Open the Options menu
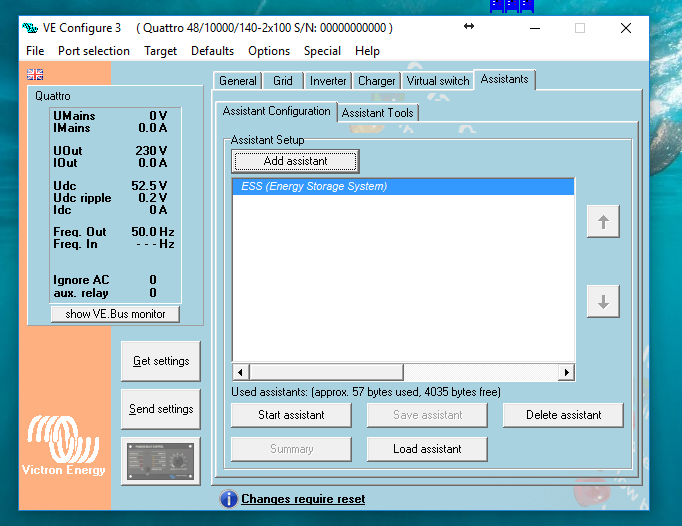This screenshot has height=526, width=682. 269,51
